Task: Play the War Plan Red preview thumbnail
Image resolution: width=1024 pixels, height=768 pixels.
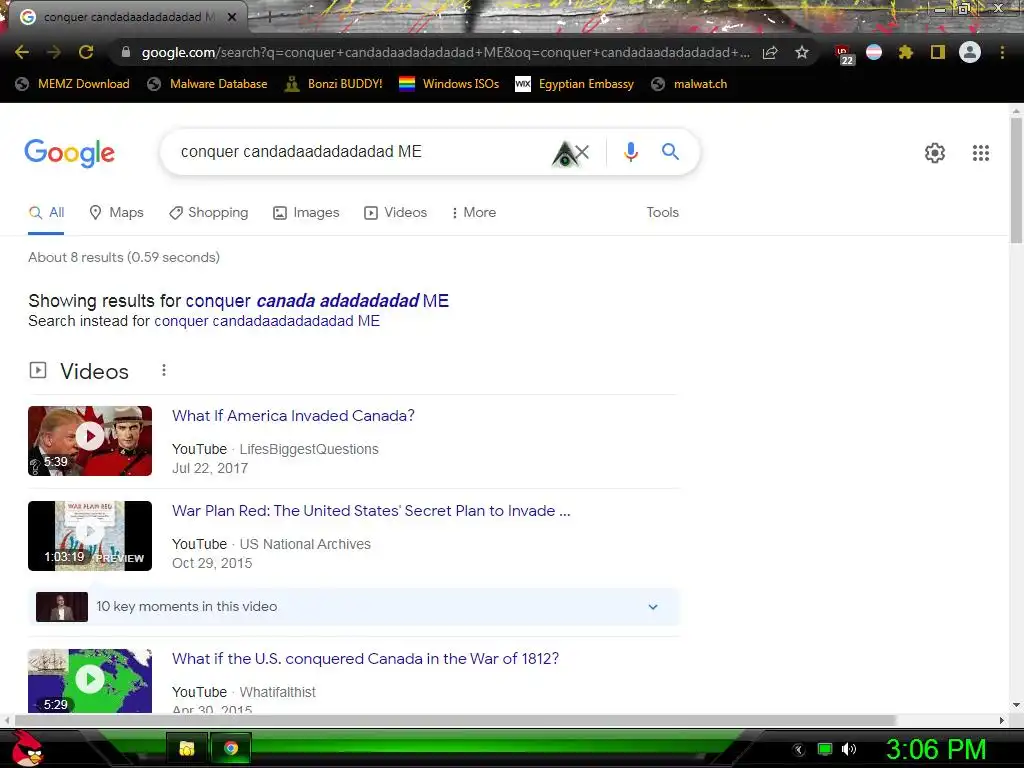Action: (90, 536)
